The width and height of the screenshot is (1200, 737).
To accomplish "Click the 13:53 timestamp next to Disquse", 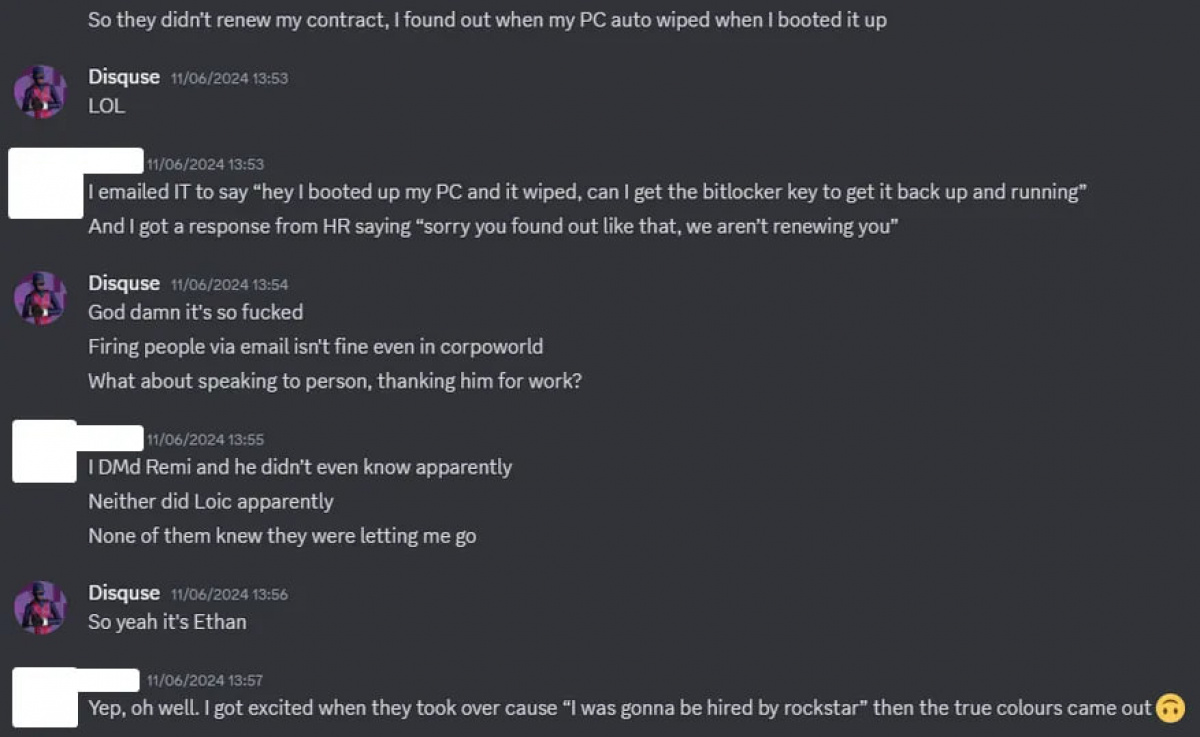I will pos(229,78).
